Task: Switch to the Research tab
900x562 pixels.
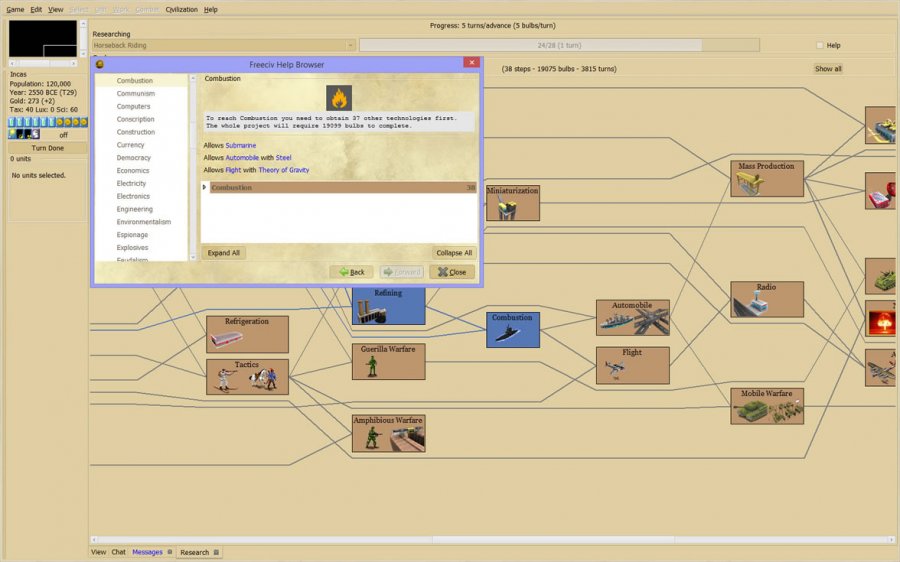Action: pyautogui.click(x=195, y=552)
